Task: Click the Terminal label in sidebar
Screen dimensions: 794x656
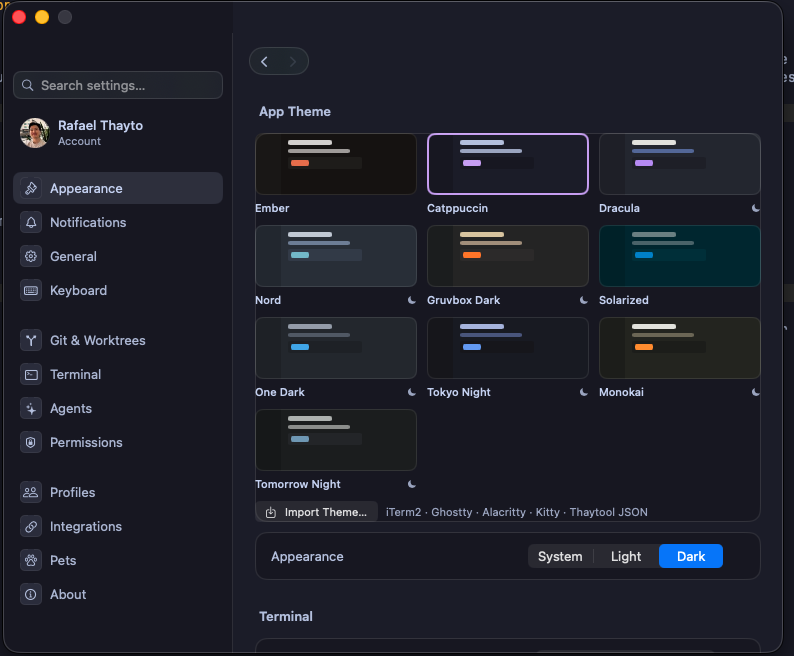Action: pos(75,374)
